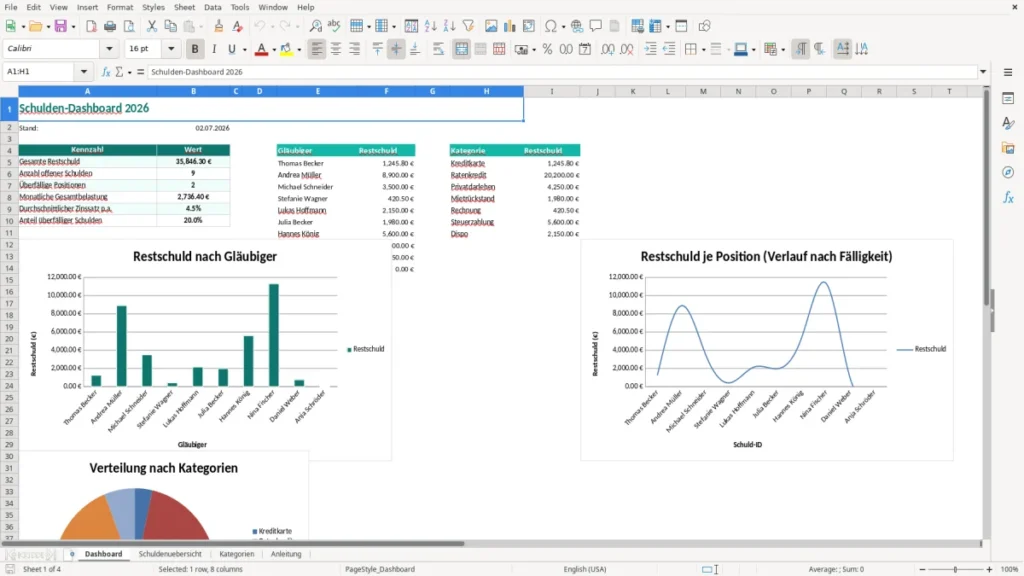Apply the AutoFilter funnel
1024x576 pixels.
point(468,26)
